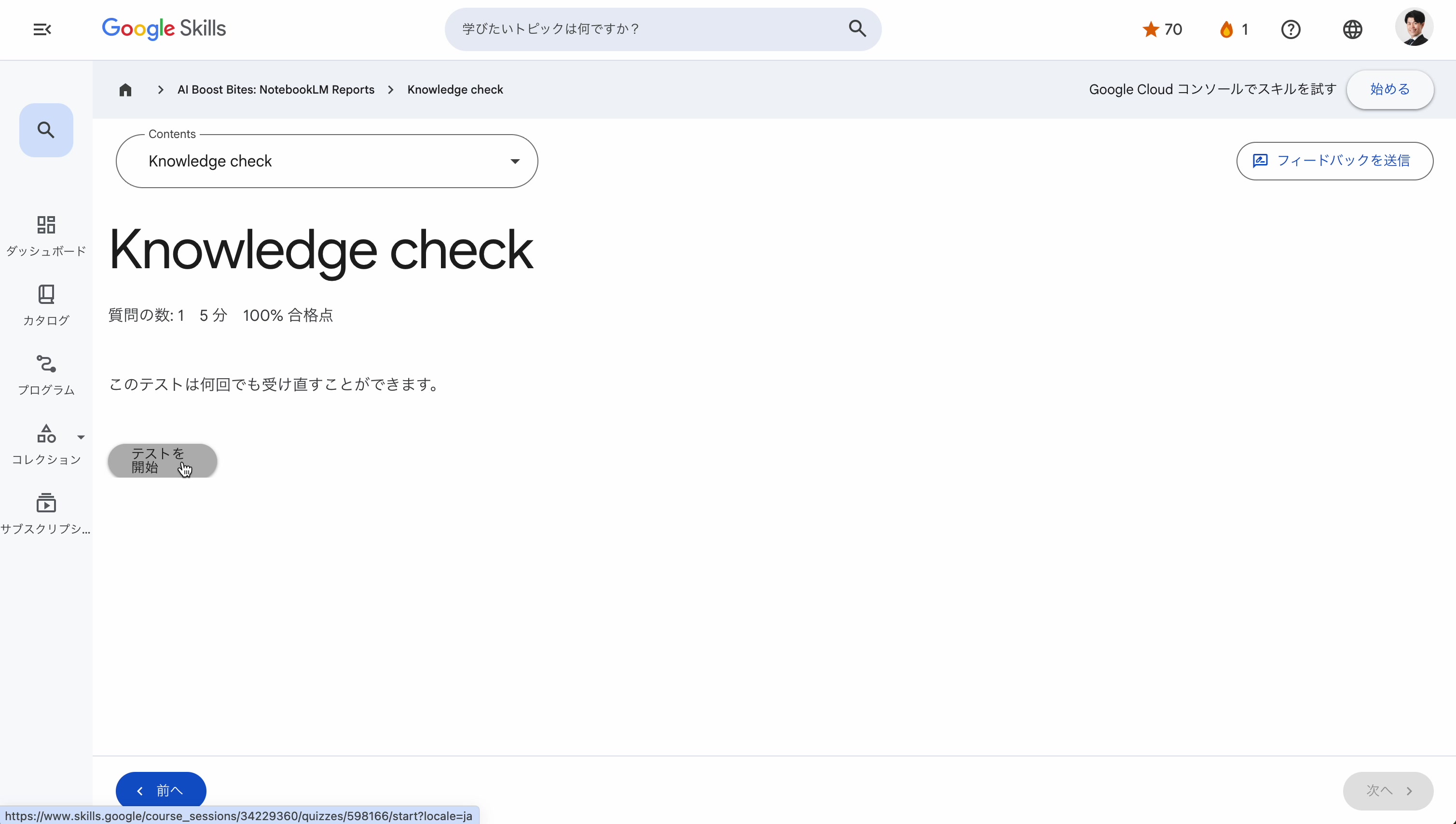Viewport: 1456px width, 824px height.
Task: Open the Contents Knowledge check dropdown
Action: [x=327, y=161]
